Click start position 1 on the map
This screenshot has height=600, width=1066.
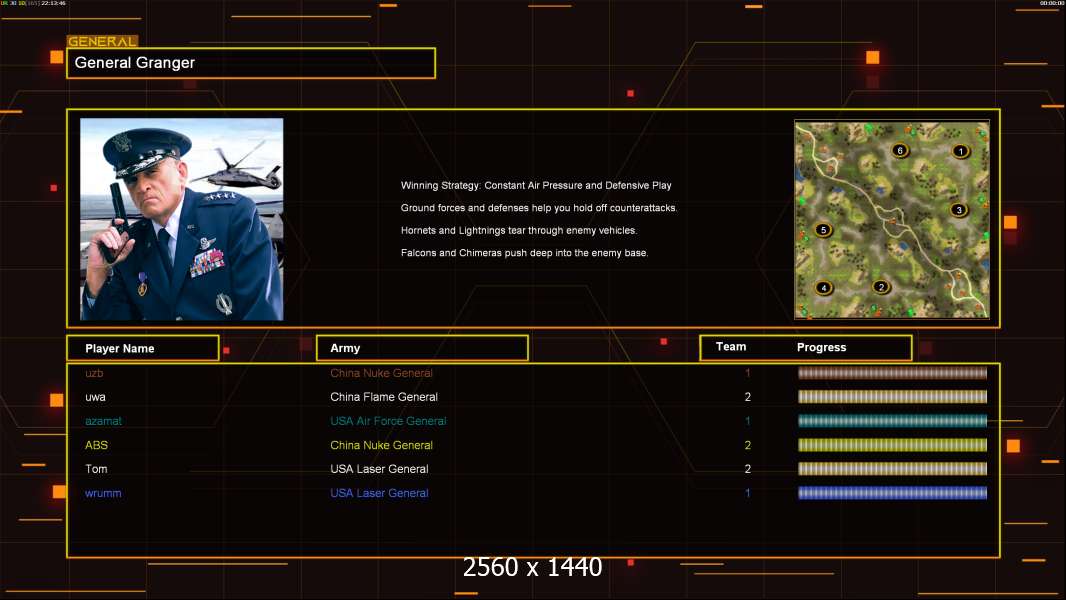pos(960,151)
